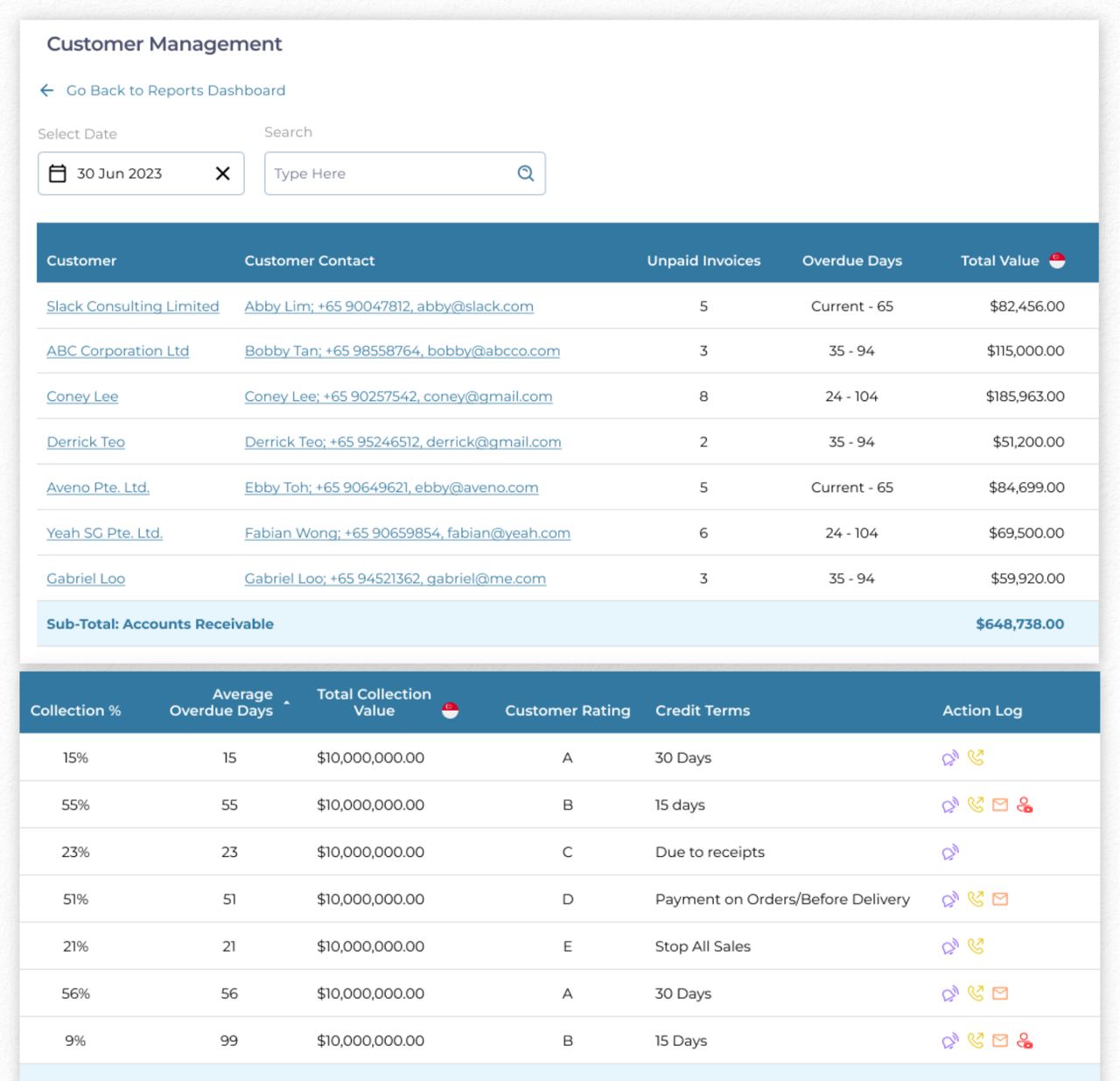Image resolution: width=1120 pixels, height=1081 pixels.
Task: Click the outgoing call icon in the 15% row
Action: 976,757
